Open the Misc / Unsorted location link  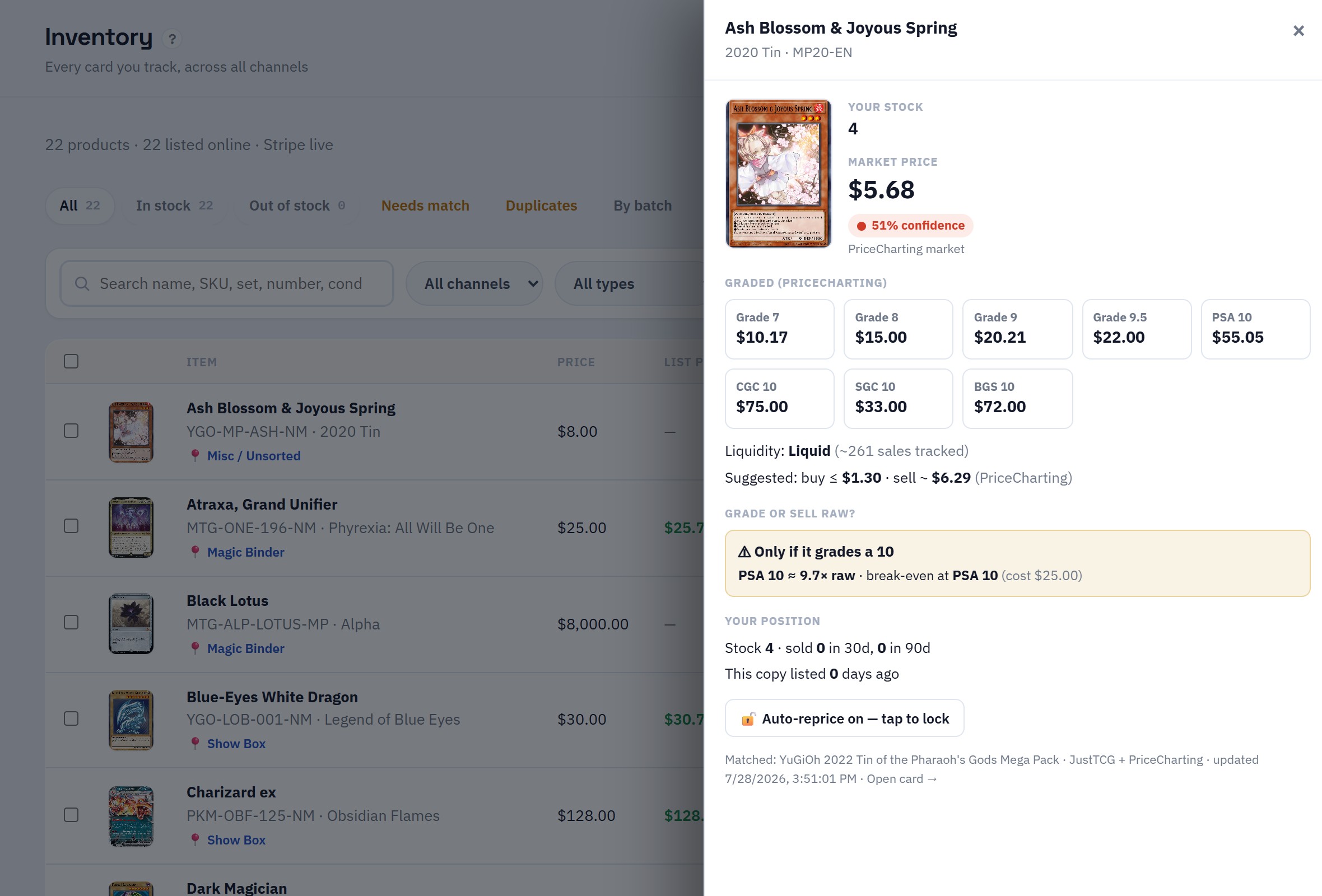tap(254, 456)
